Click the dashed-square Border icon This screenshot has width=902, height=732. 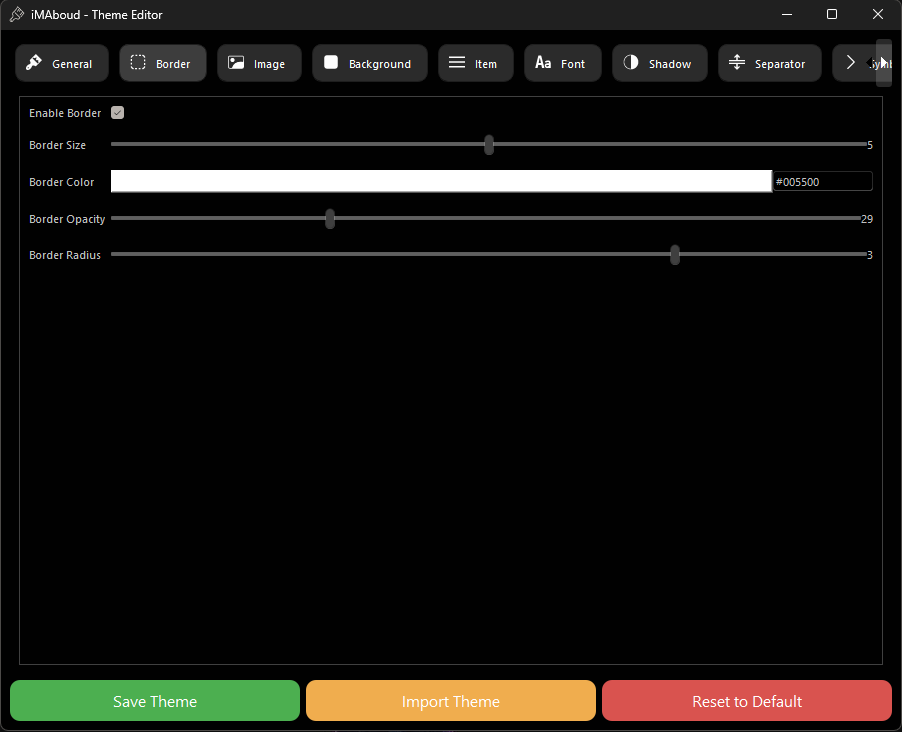pos(137,62)
